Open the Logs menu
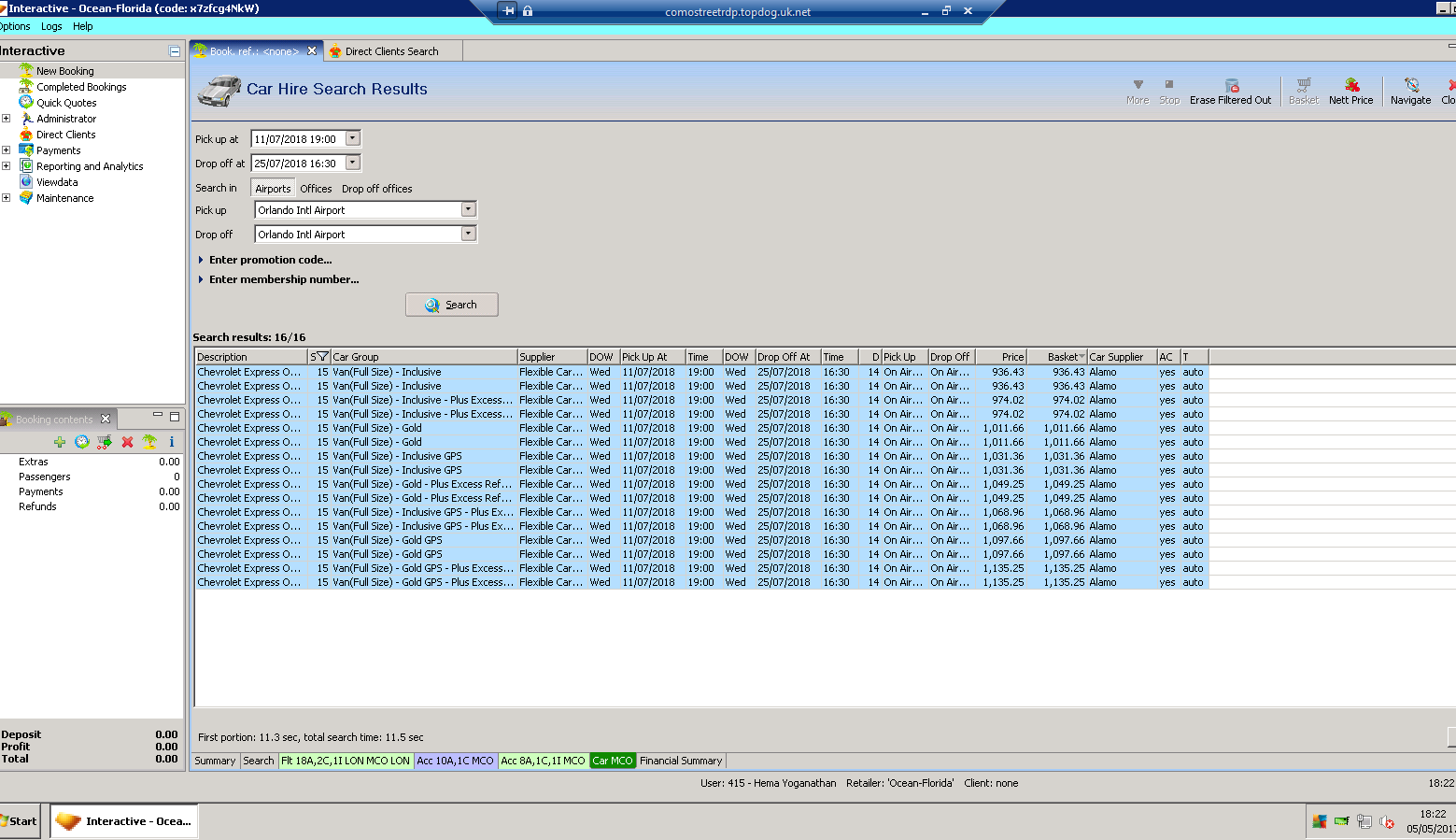 point(51,26)
